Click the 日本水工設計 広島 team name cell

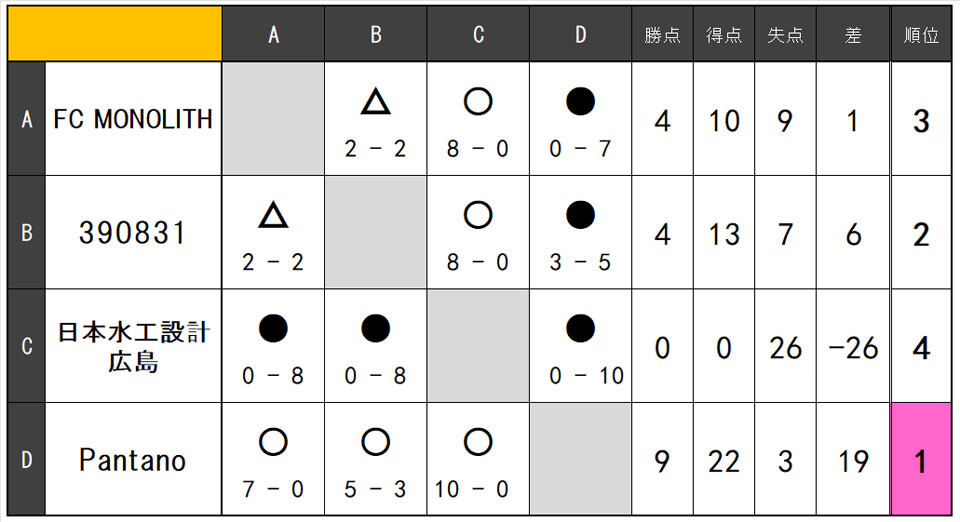(x=133, y=347)
